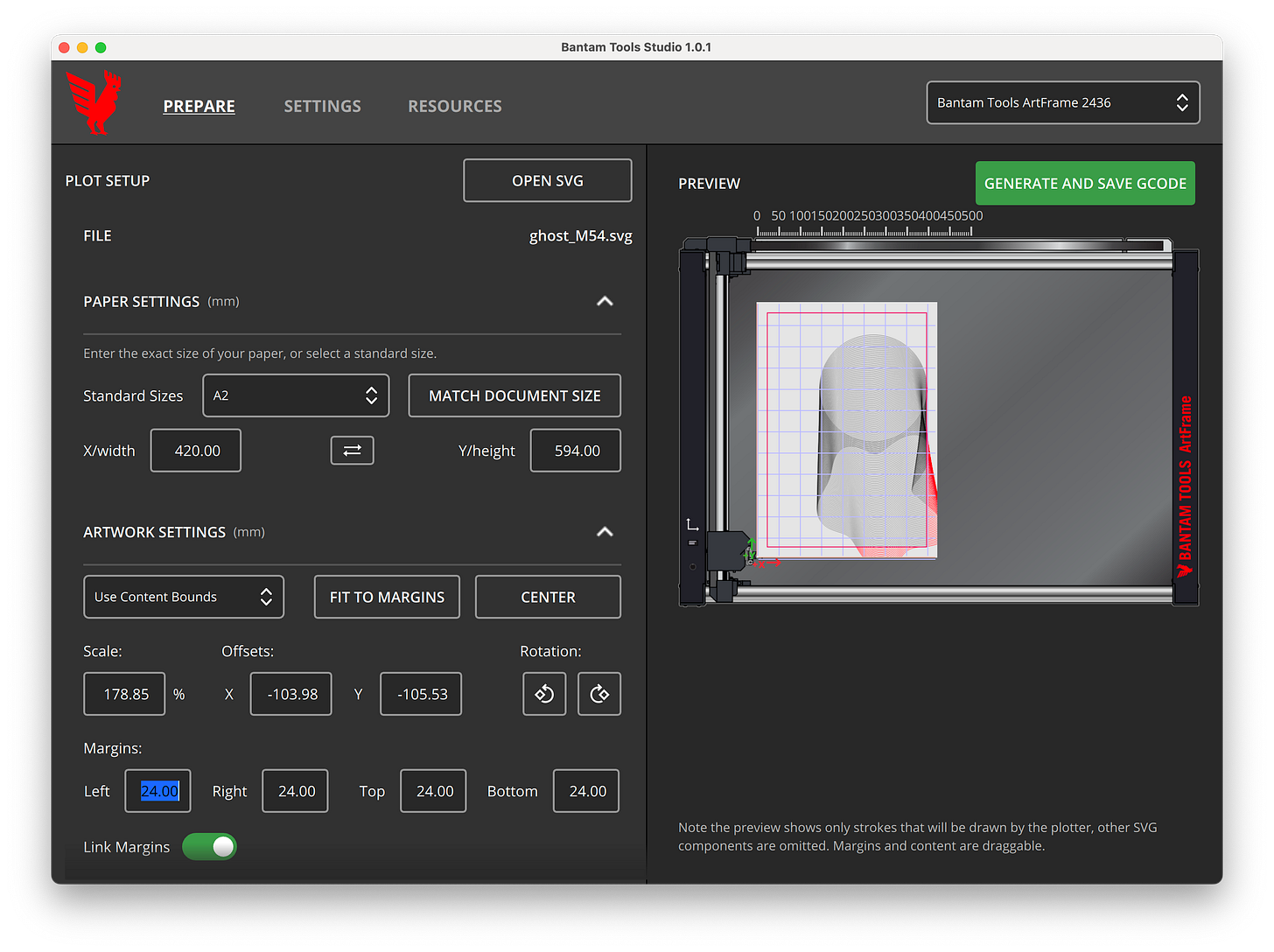
Task: Click the Scale field showing 178.85
Action: [x=124, y=694]
